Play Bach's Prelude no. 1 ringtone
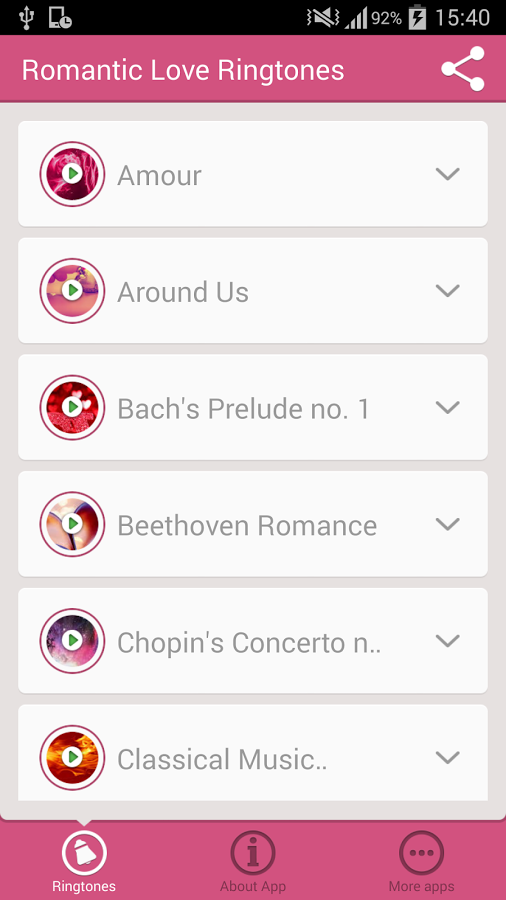The width and height of the screenshot is (506, 900). coord(72,408)
